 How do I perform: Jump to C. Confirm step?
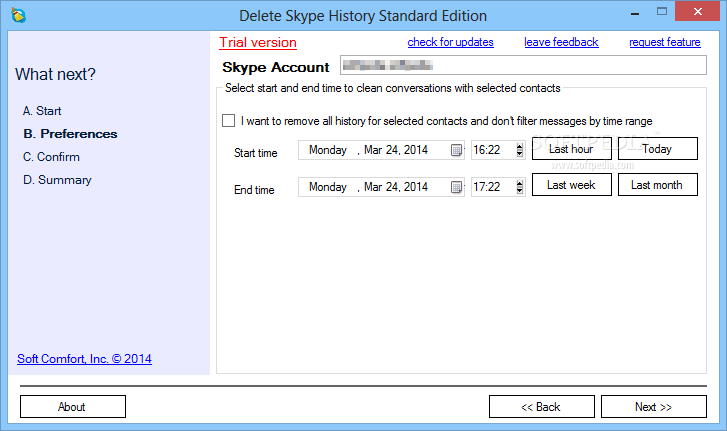(x=51, y=157)
